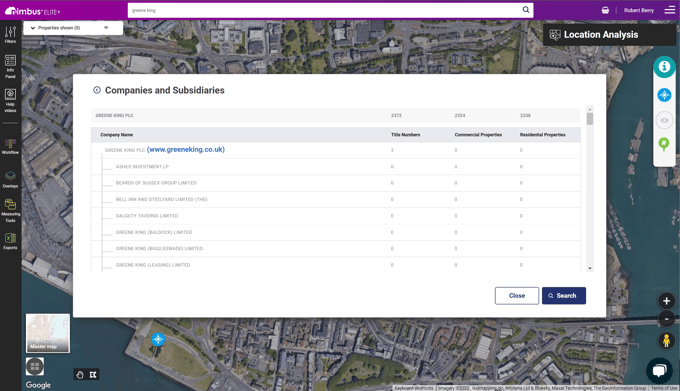Select the flag tool on map toolbar
This screenshot has width=680, height=391.
(93, 375)
